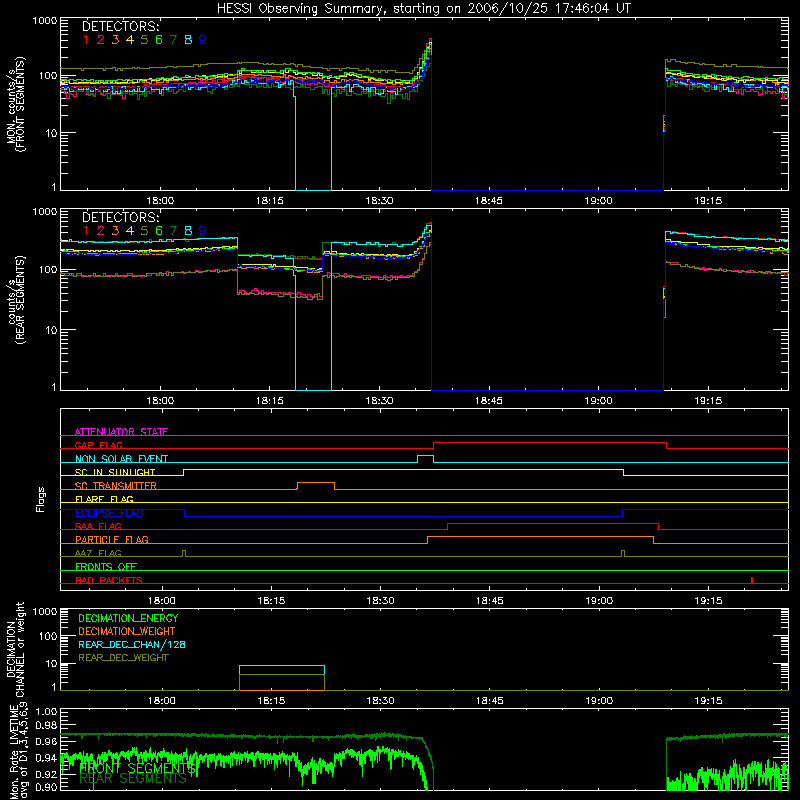The image size is (800, 800).
Task: Select yellow detector 4 in rear segments legend
Action: [x=130, y=231]
